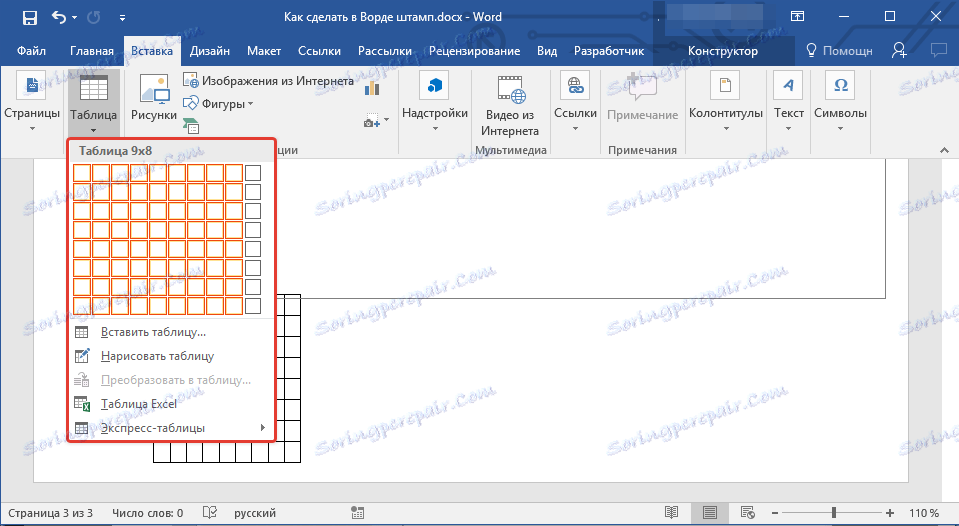Choose Нарисовать таблицу menu item
959x526 pixels.
pyautogui.click(x=171, y=356)
